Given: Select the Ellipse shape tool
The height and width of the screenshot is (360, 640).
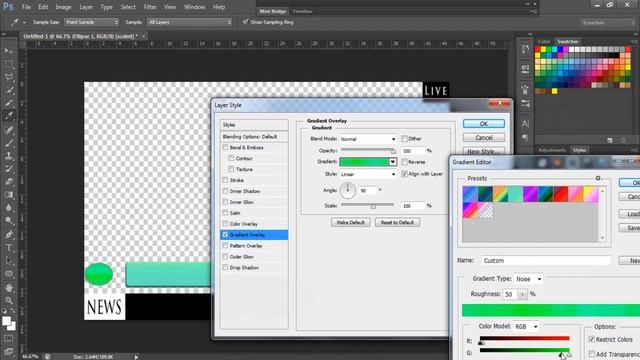Looking at the screenshot, I should 9,273.
